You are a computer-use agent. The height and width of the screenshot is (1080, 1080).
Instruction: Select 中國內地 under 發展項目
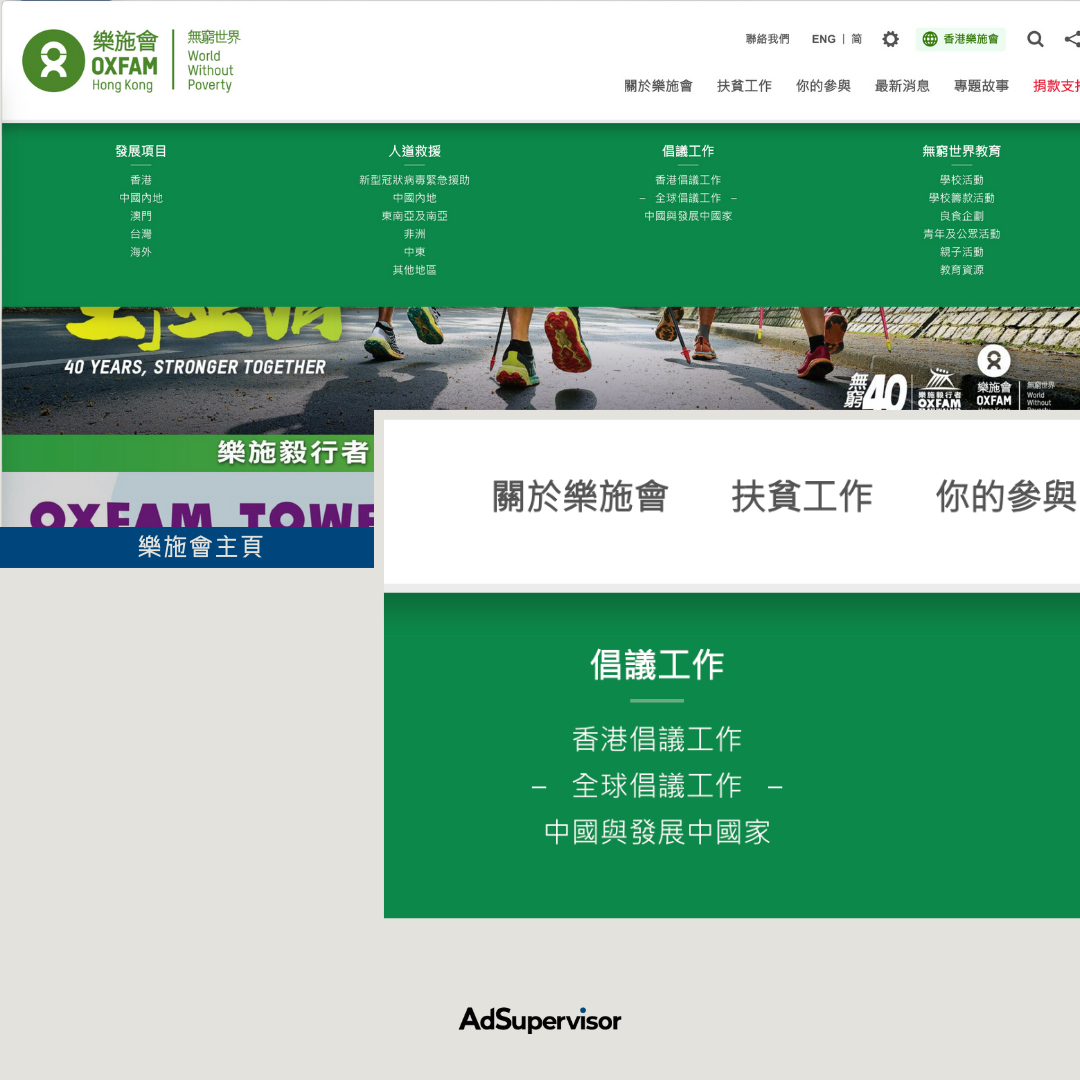pyautogui.click(x=141, y=198)
